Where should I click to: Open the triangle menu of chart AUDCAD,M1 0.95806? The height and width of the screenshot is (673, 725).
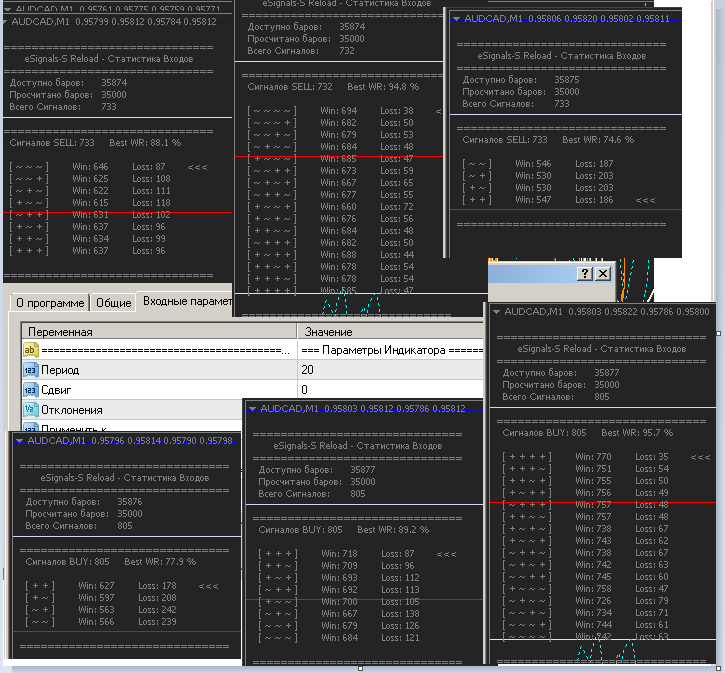[456, 19]
